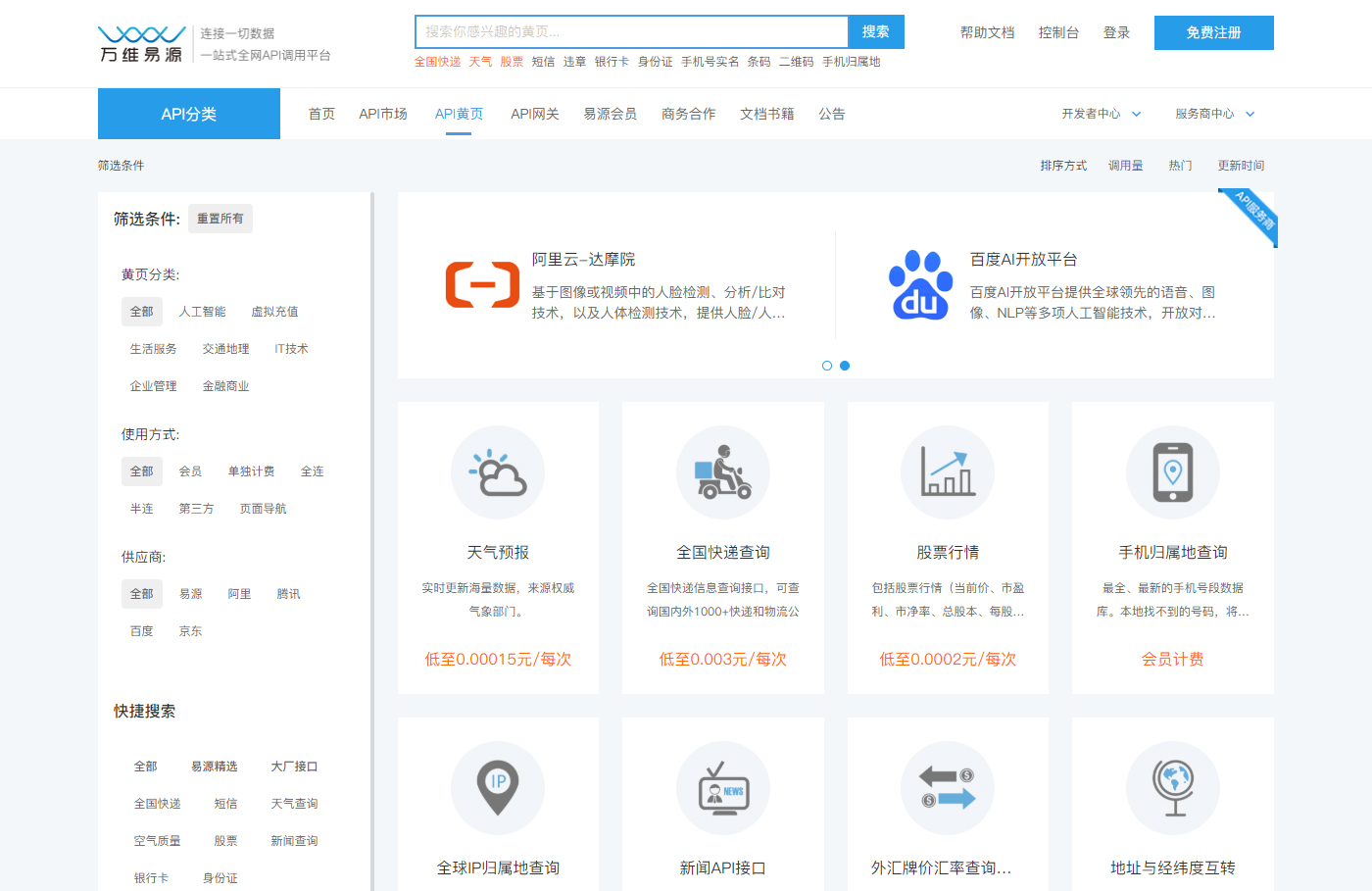Filter by 人工智能 category
The height and width of the screenshot is (891, 1372).
[202, 312]
